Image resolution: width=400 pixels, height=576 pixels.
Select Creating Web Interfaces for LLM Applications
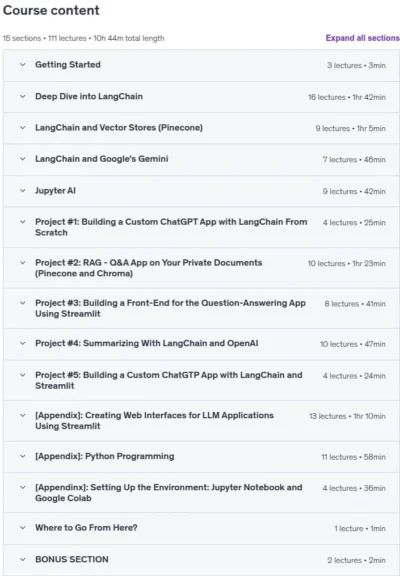(154, 421)
